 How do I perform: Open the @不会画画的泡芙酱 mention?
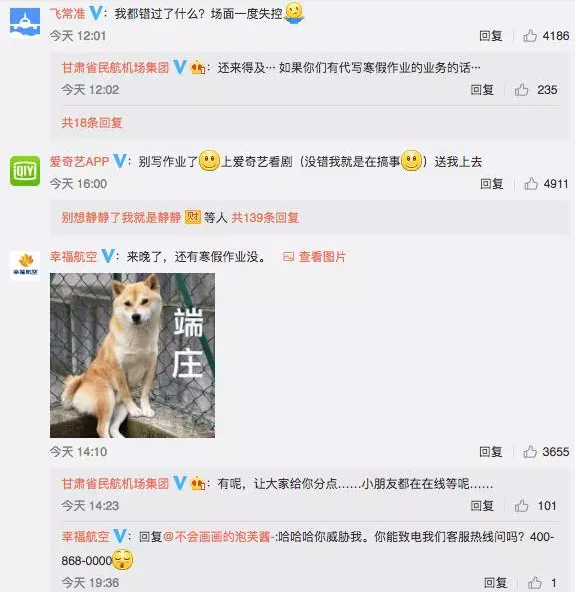217,536
